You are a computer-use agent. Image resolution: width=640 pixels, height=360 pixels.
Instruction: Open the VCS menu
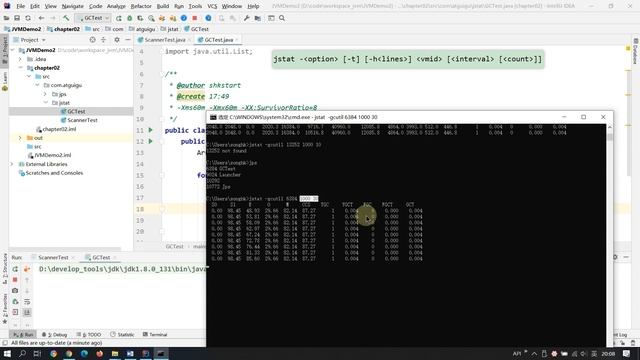click(212, 6)
